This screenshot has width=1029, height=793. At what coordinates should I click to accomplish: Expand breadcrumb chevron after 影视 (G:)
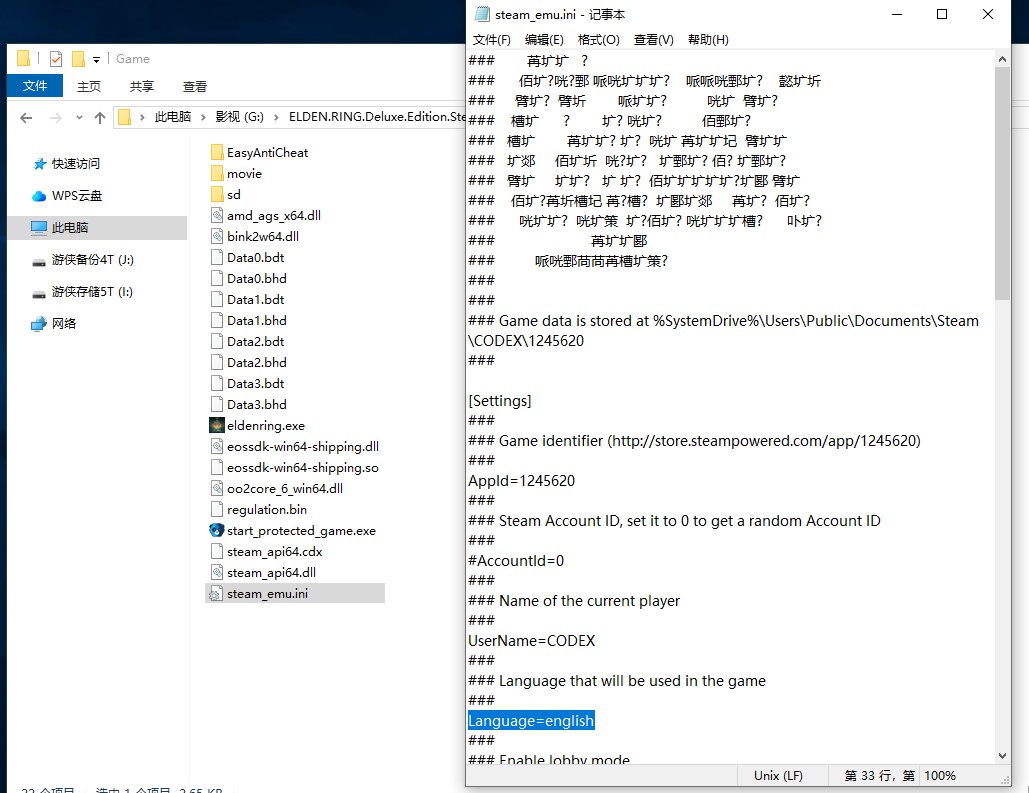[x=276, y=118]
